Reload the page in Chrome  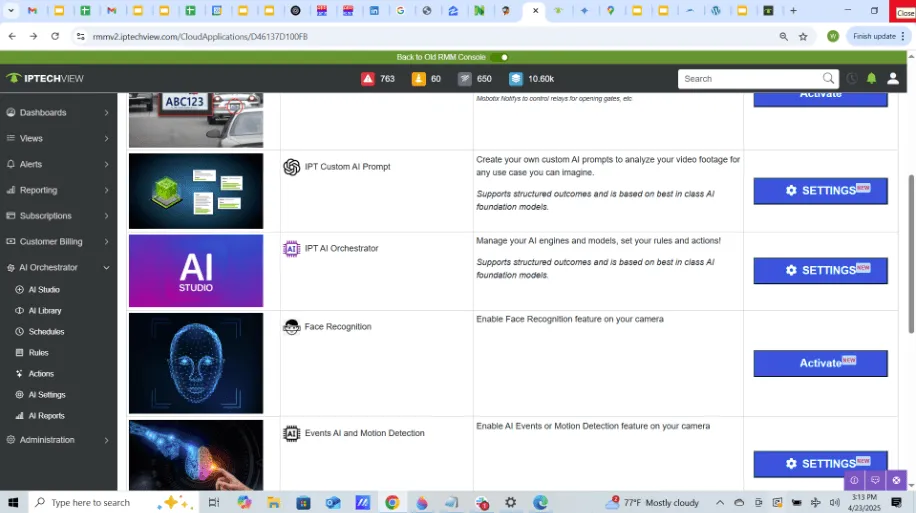point(55,36)
